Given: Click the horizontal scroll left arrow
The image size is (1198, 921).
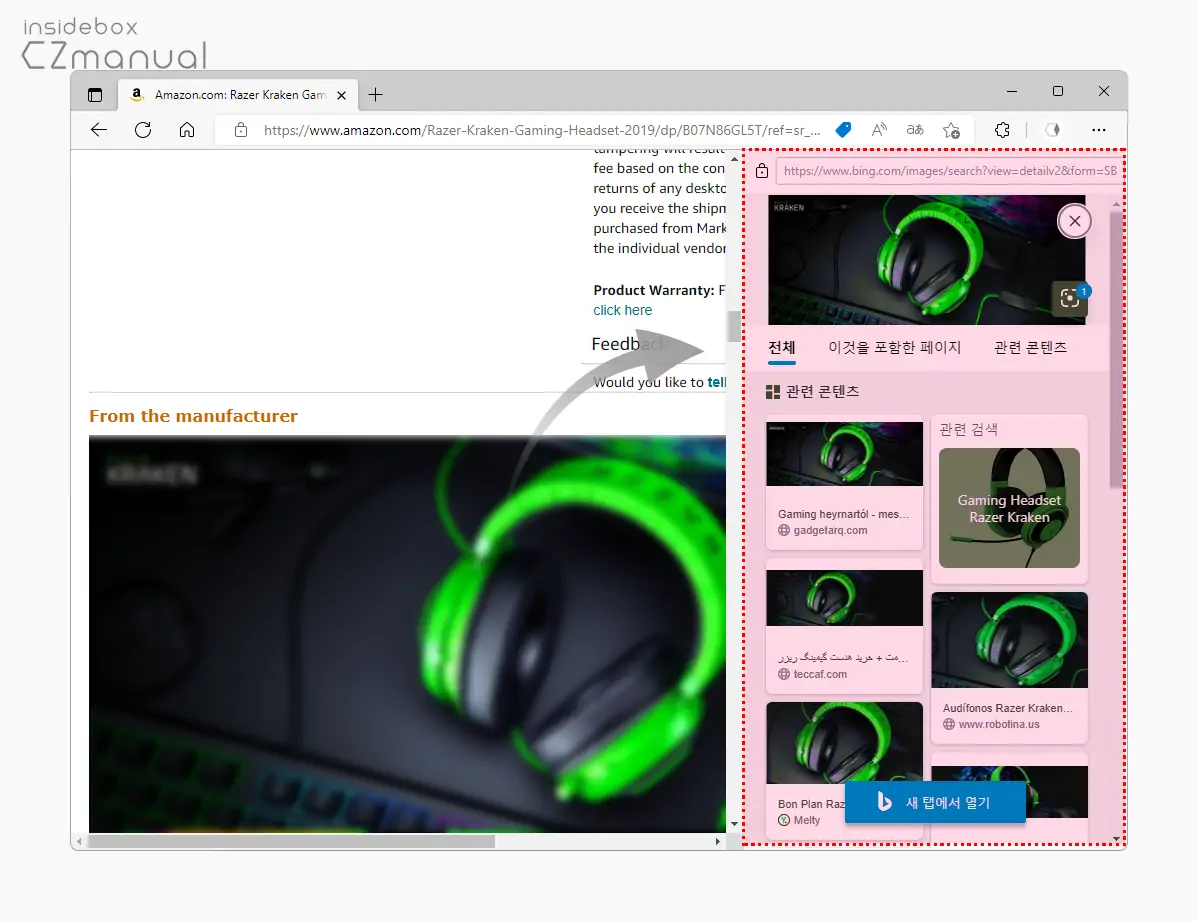Looking at the screenshot, I should (x=79, y=842).
